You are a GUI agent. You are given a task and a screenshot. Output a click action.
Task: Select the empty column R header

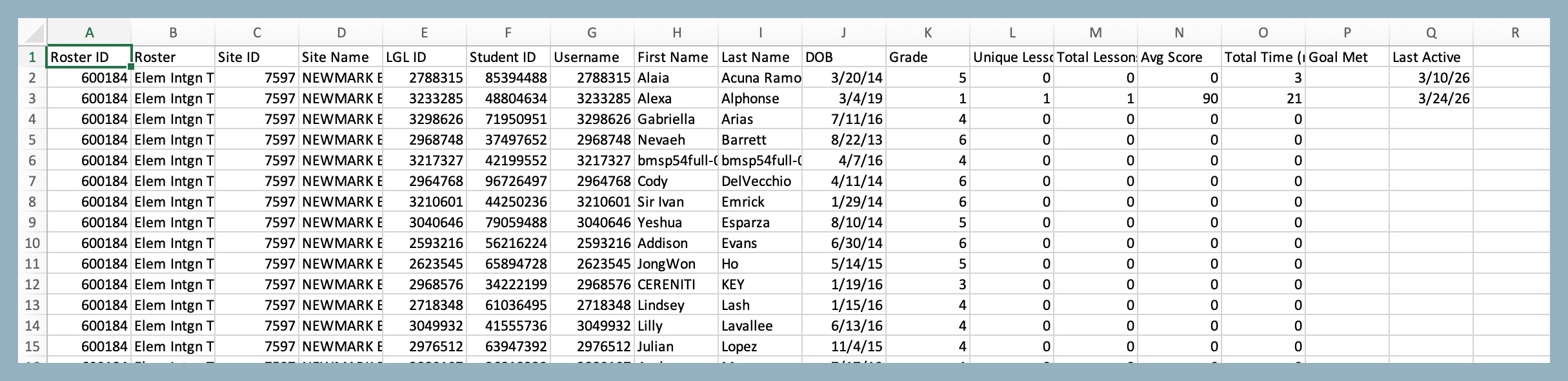click(x=1515, y=33)
